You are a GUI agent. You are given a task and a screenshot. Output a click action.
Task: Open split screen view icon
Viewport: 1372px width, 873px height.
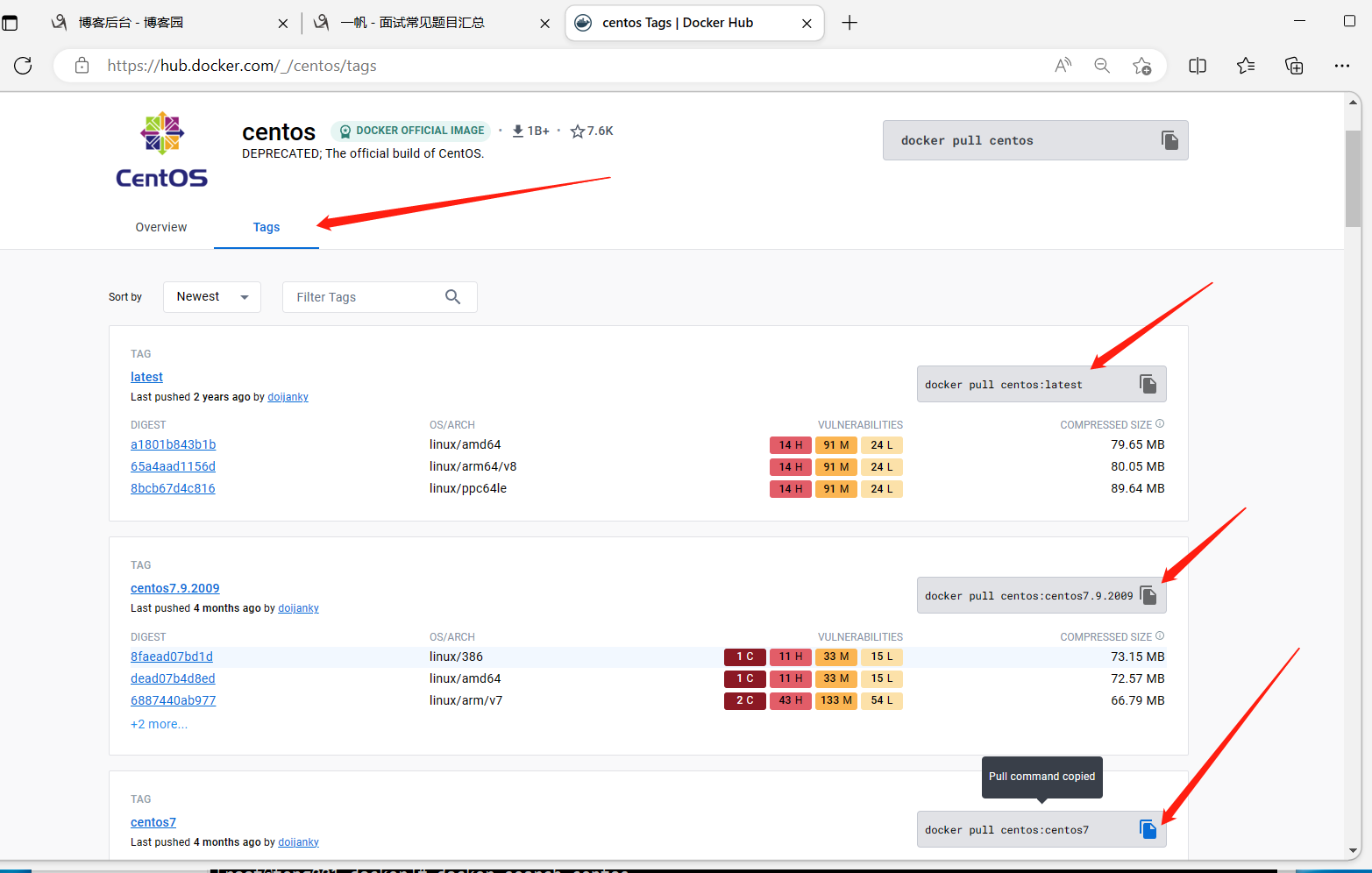[1198, 66]
